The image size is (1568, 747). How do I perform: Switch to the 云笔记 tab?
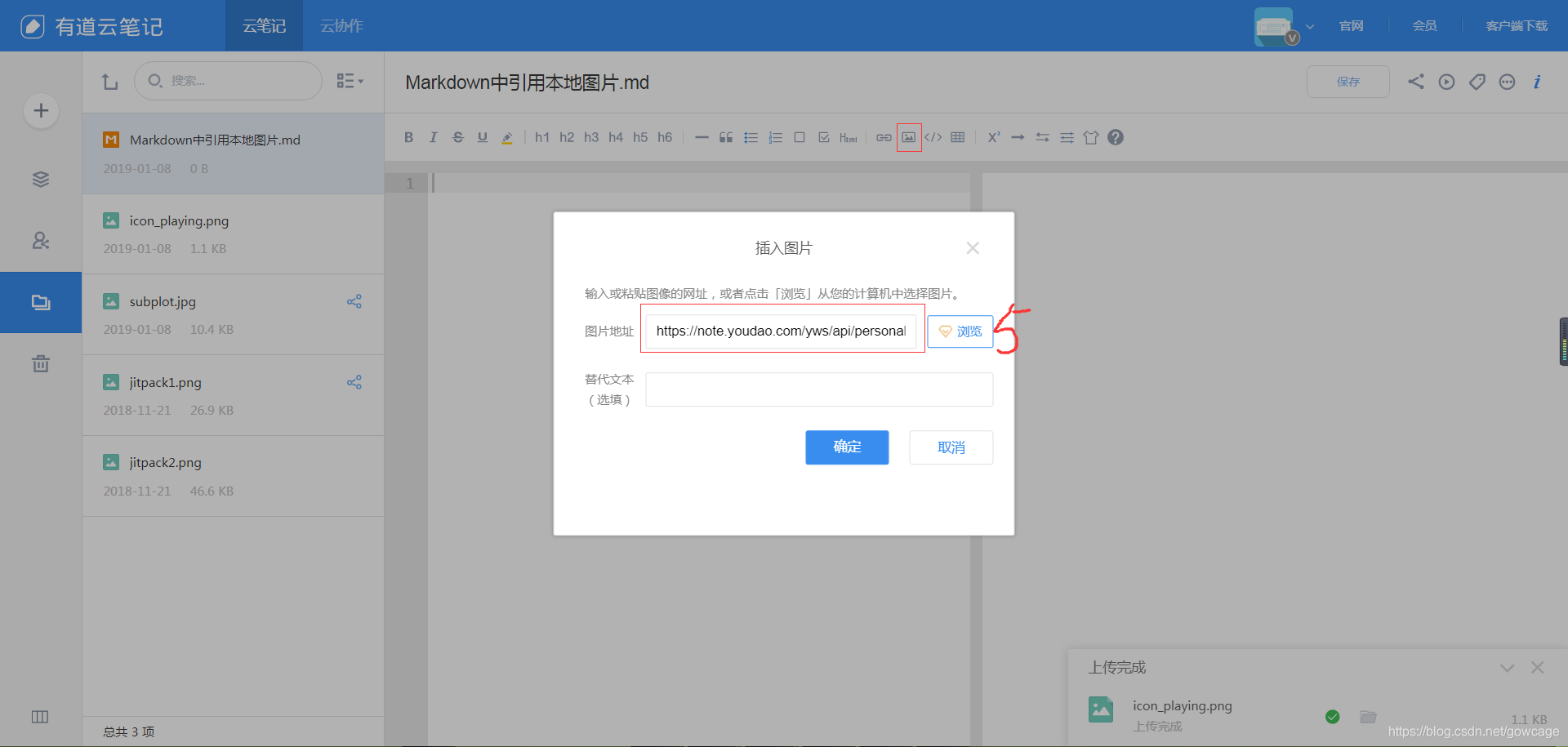click(x=264, y=26)
